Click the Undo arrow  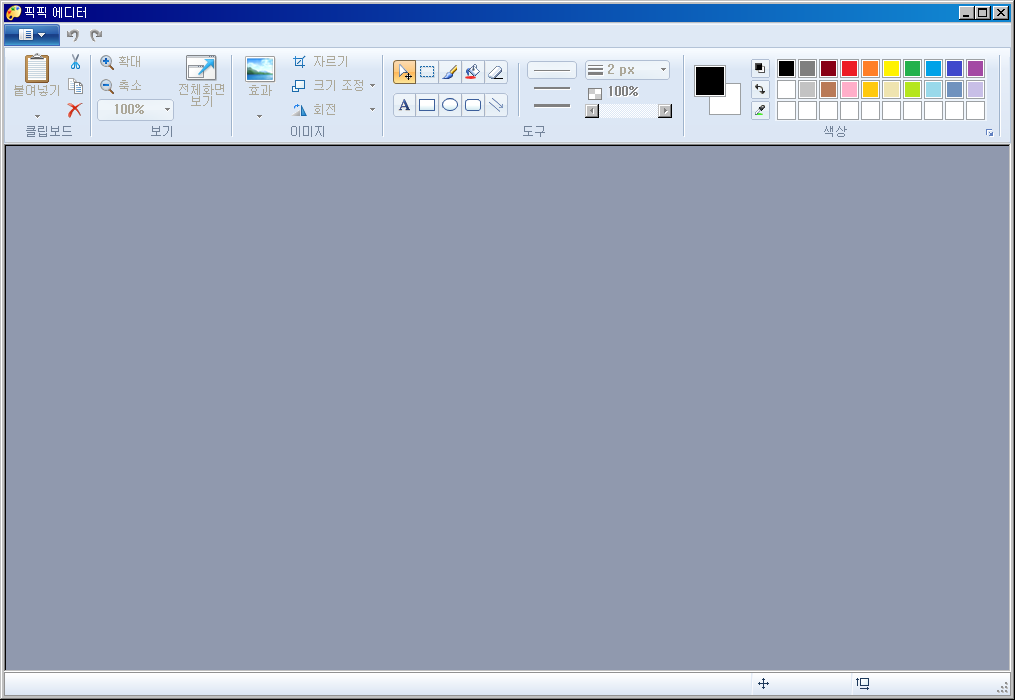click(72, 35)
